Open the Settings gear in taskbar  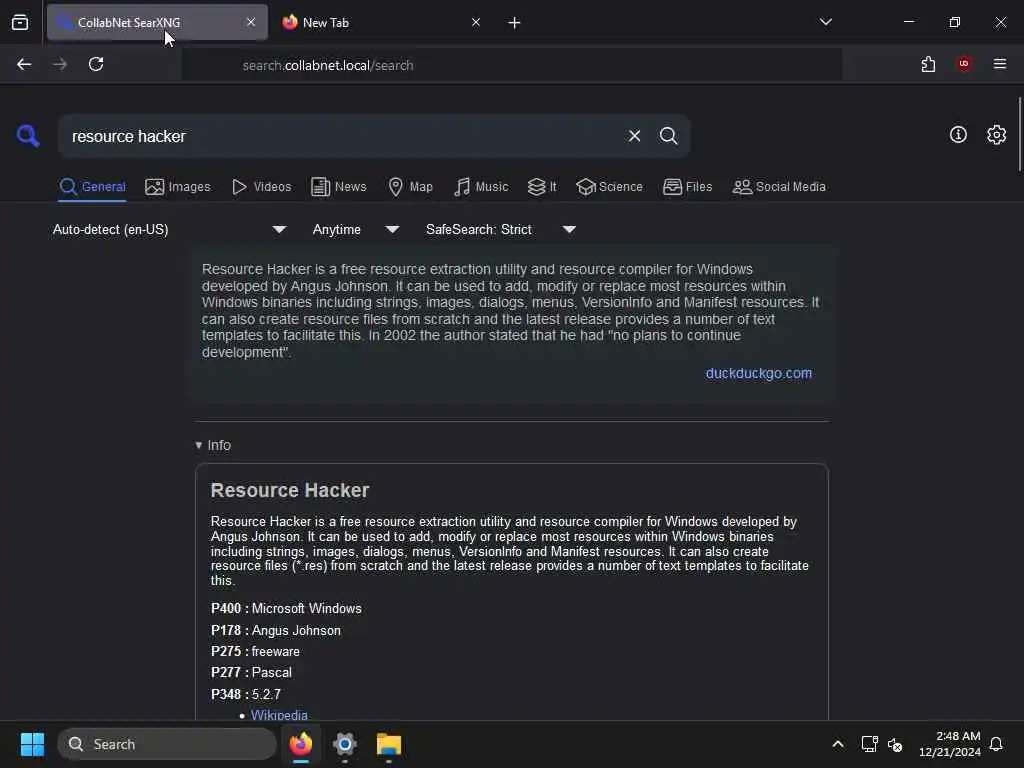(345, 744)
